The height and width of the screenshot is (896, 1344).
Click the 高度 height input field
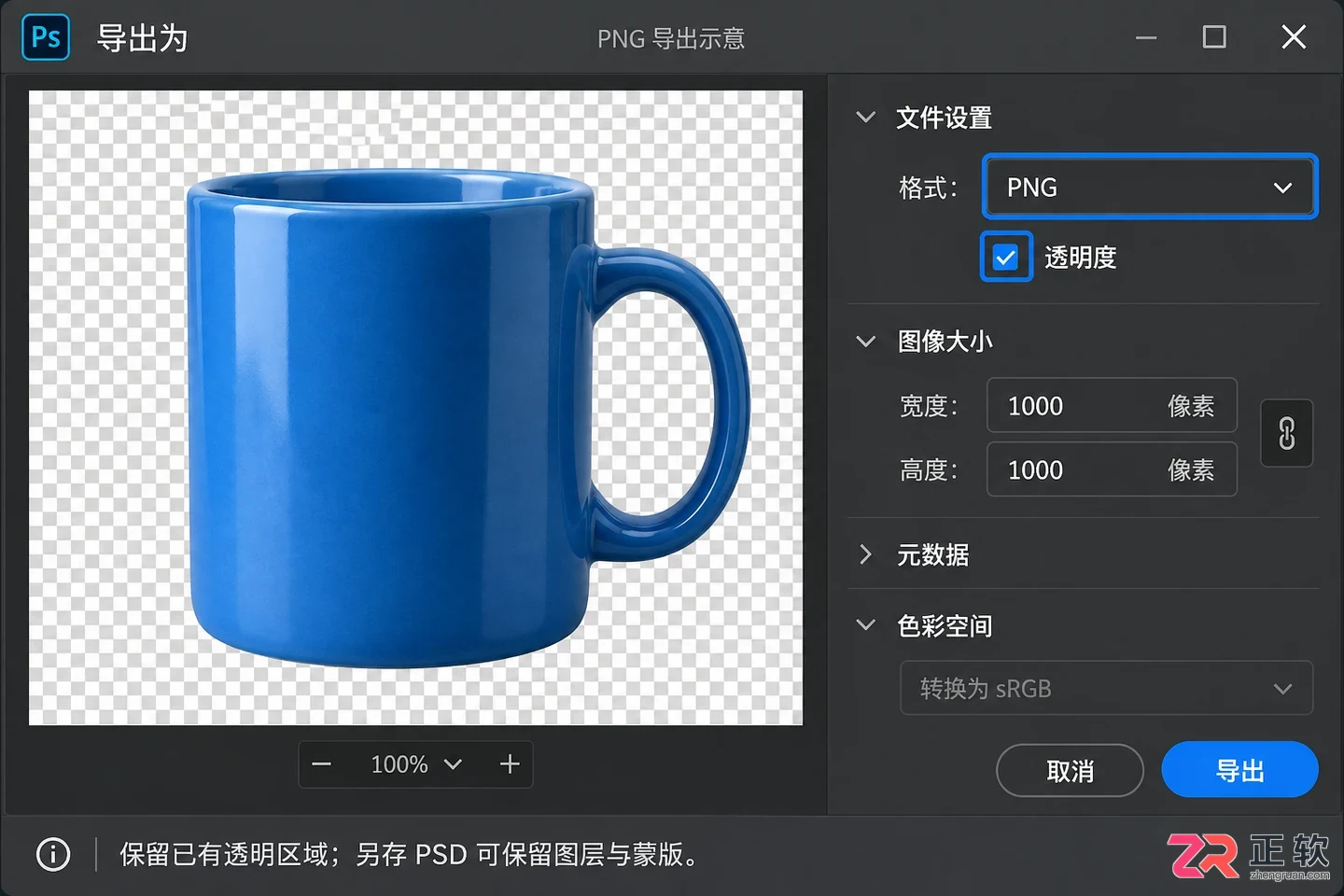point(1112,469)
